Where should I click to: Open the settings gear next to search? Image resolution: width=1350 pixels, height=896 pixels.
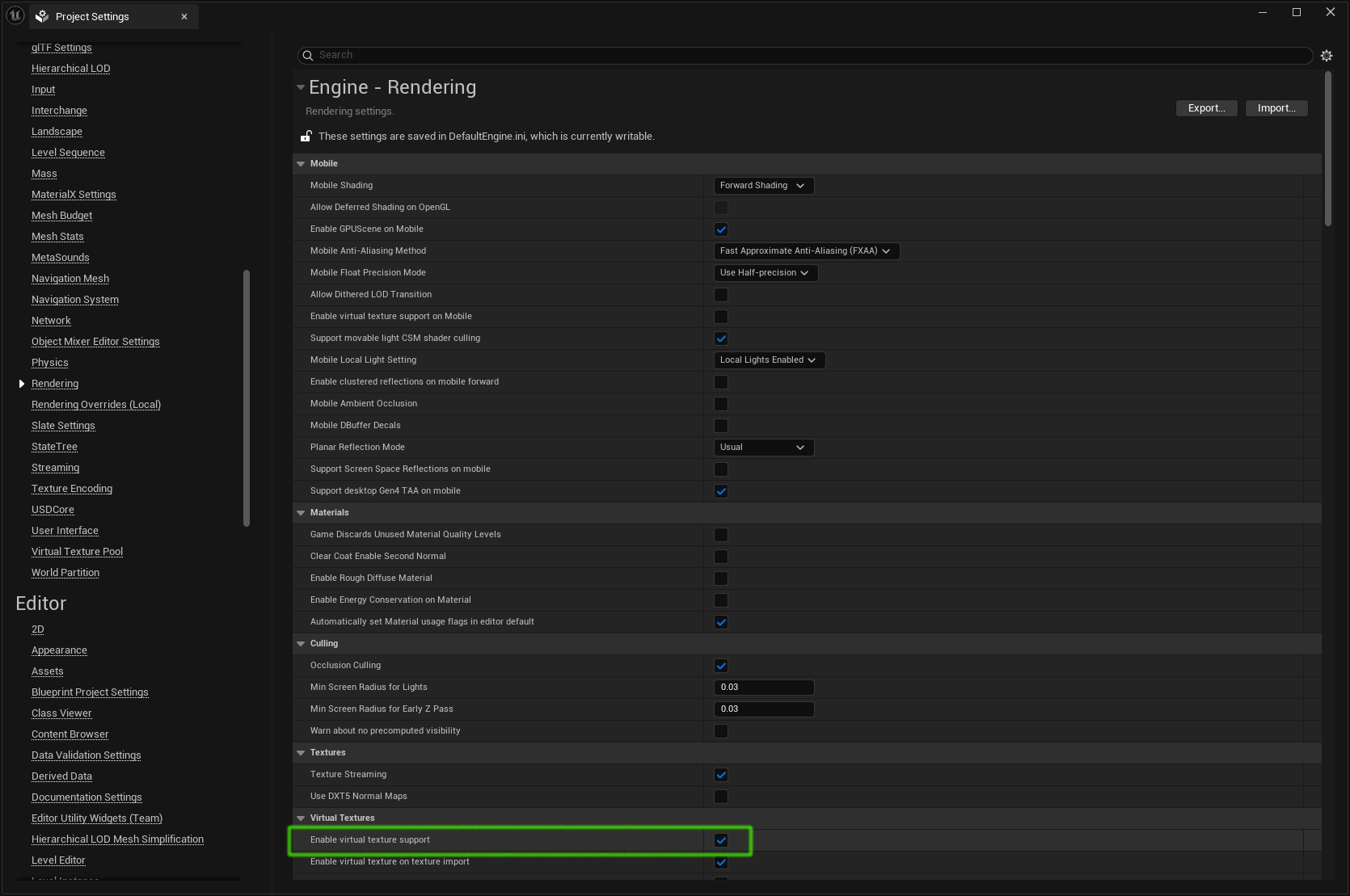(x=1327, y=56)
